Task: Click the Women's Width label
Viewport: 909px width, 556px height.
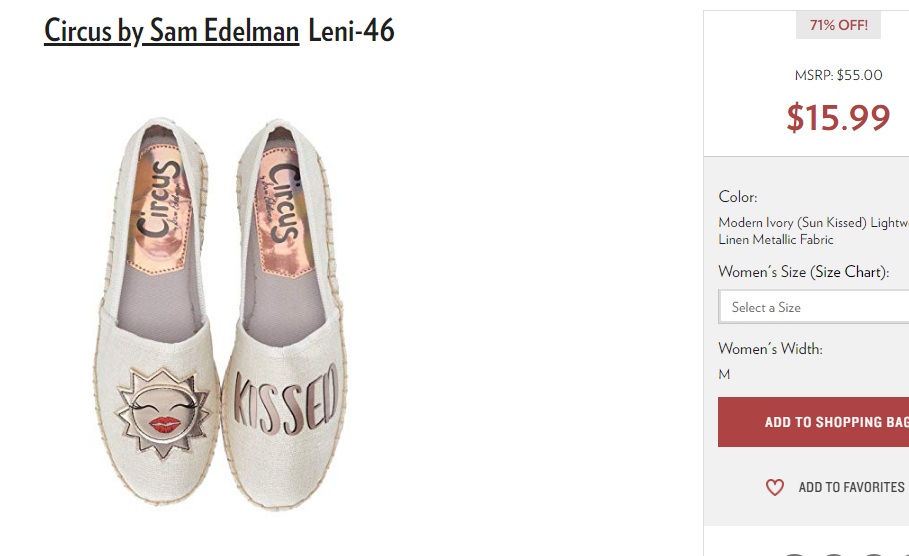Action: pos(770,348)
